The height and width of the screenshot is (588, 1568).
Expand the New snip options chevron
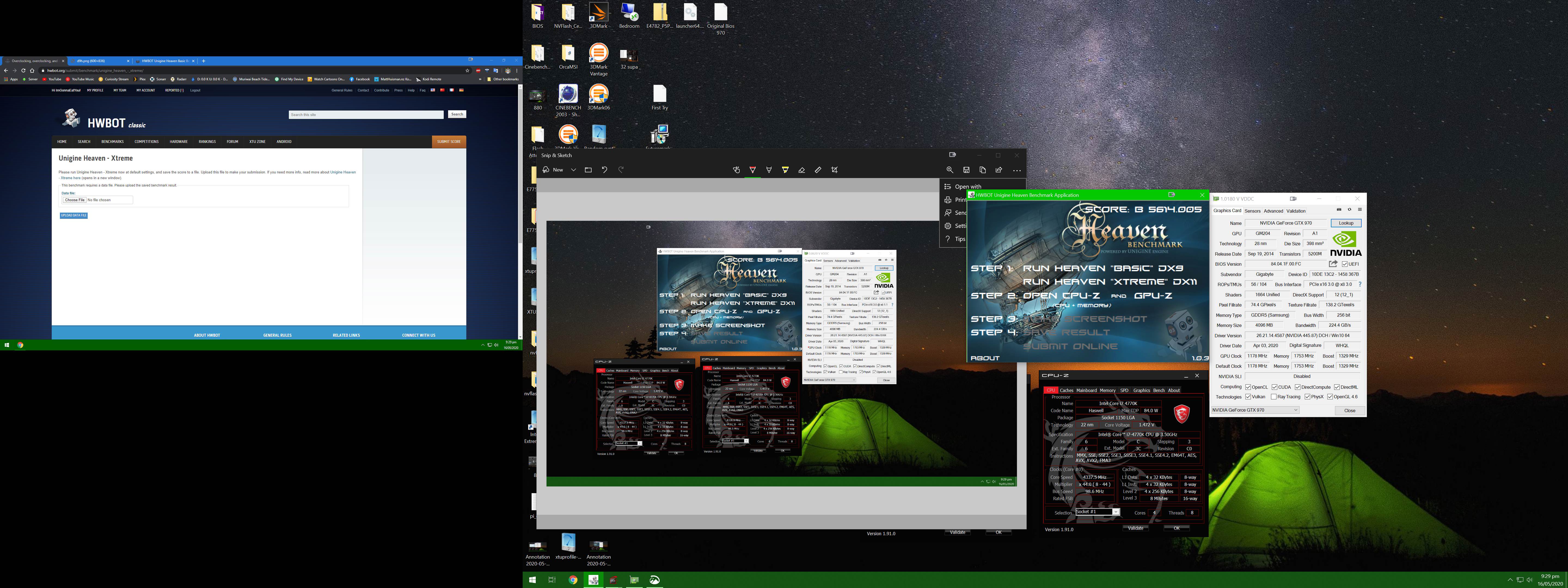(573, 170)
